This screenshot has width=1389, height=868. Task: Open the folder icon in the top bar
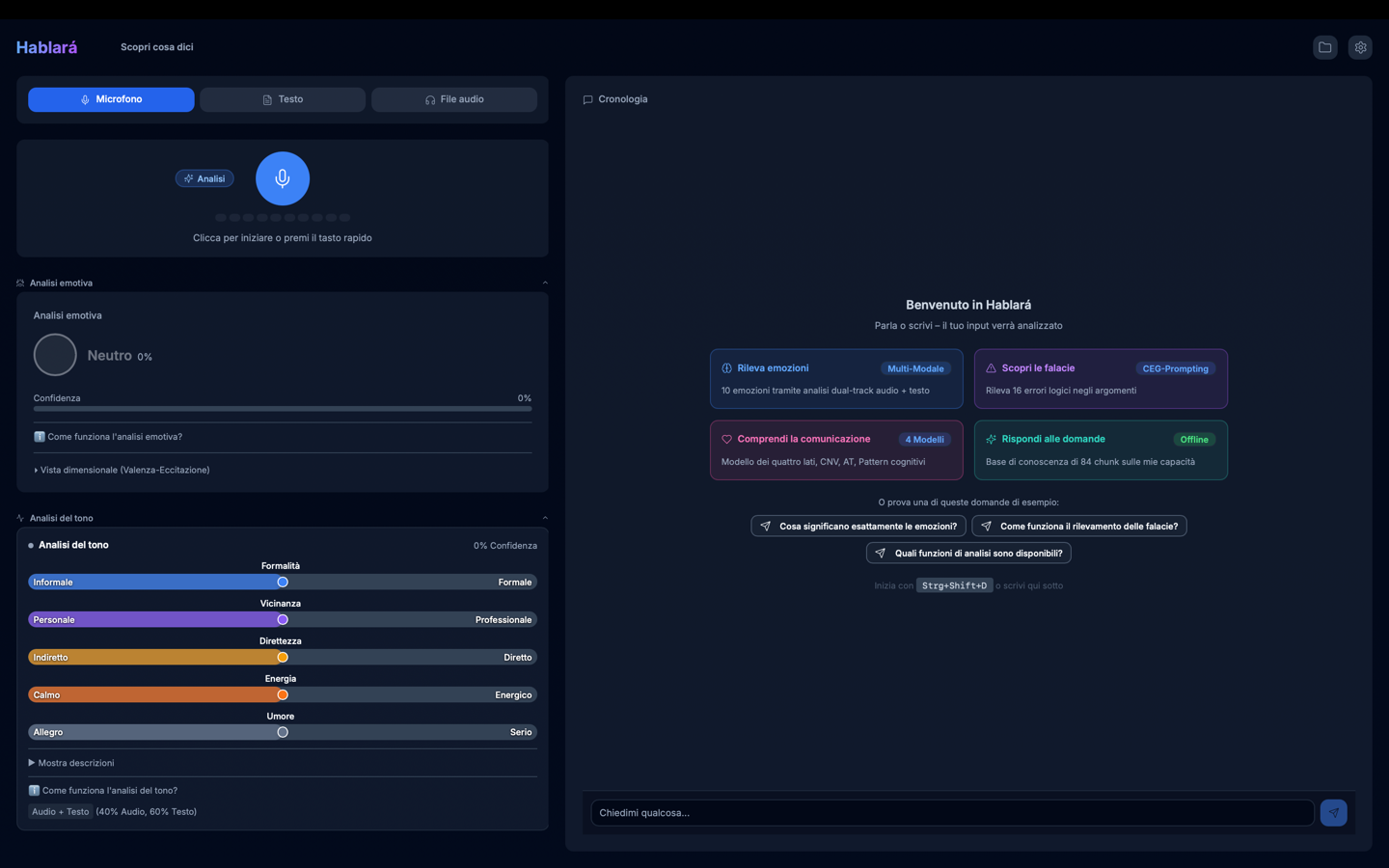[x=1324, y=46]
